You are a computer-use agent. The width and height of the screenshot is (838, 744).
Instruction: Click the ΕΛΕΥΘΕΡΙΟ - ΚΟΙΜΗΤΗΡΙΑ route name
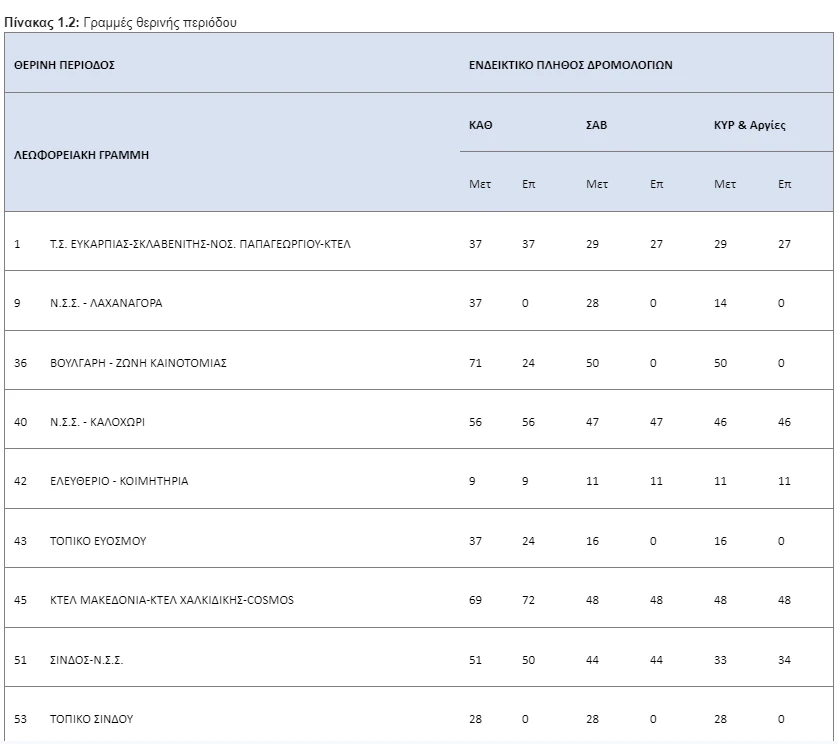119,481
